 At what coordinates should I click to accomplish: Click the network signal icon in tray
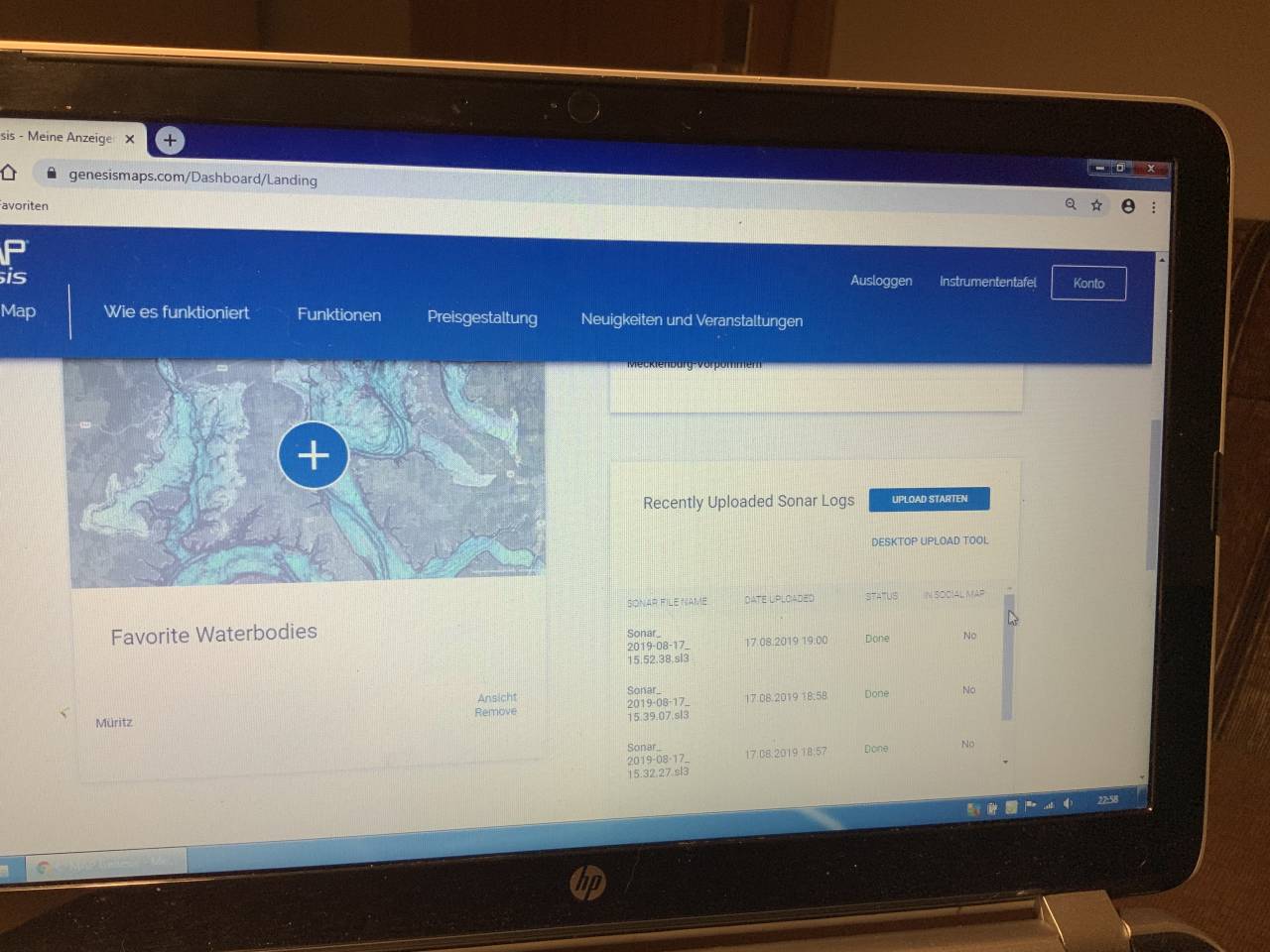click(1049, 805)
